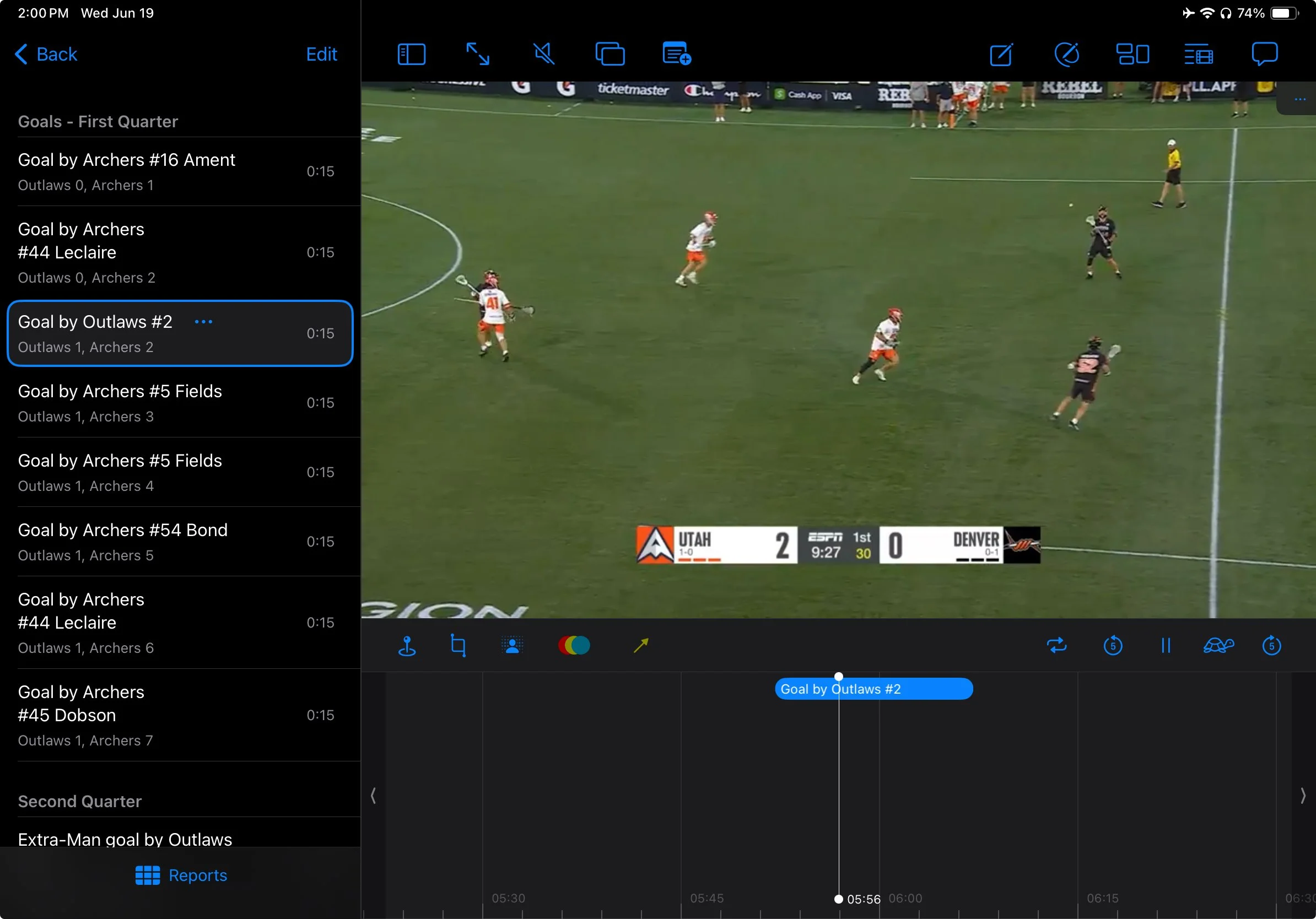The image size is (1316, 919).
Task: Toggle slow motion turtle icon
Action: point(1218,646)
